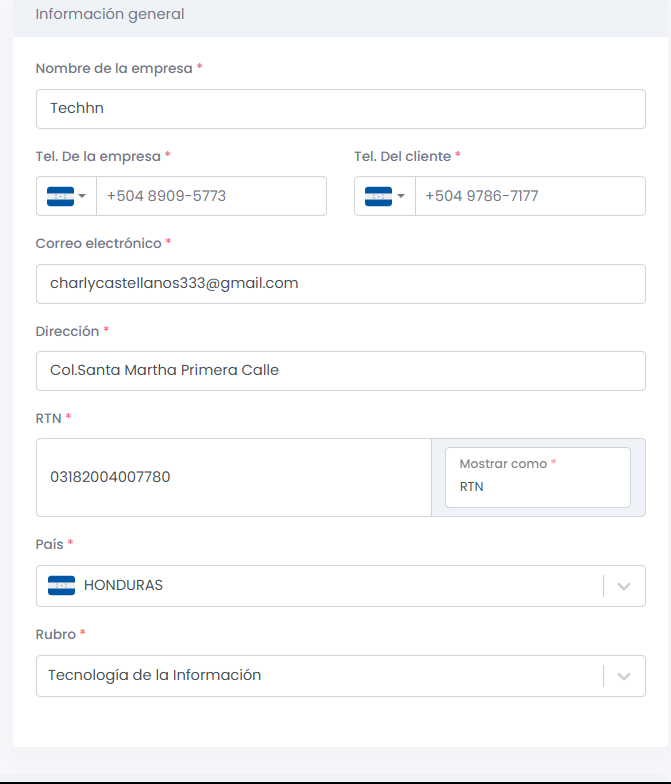The width and height of the screenshot is (671, 784).
Task: Select the HONDURAS country value text
Action: [x=123, y=585]
